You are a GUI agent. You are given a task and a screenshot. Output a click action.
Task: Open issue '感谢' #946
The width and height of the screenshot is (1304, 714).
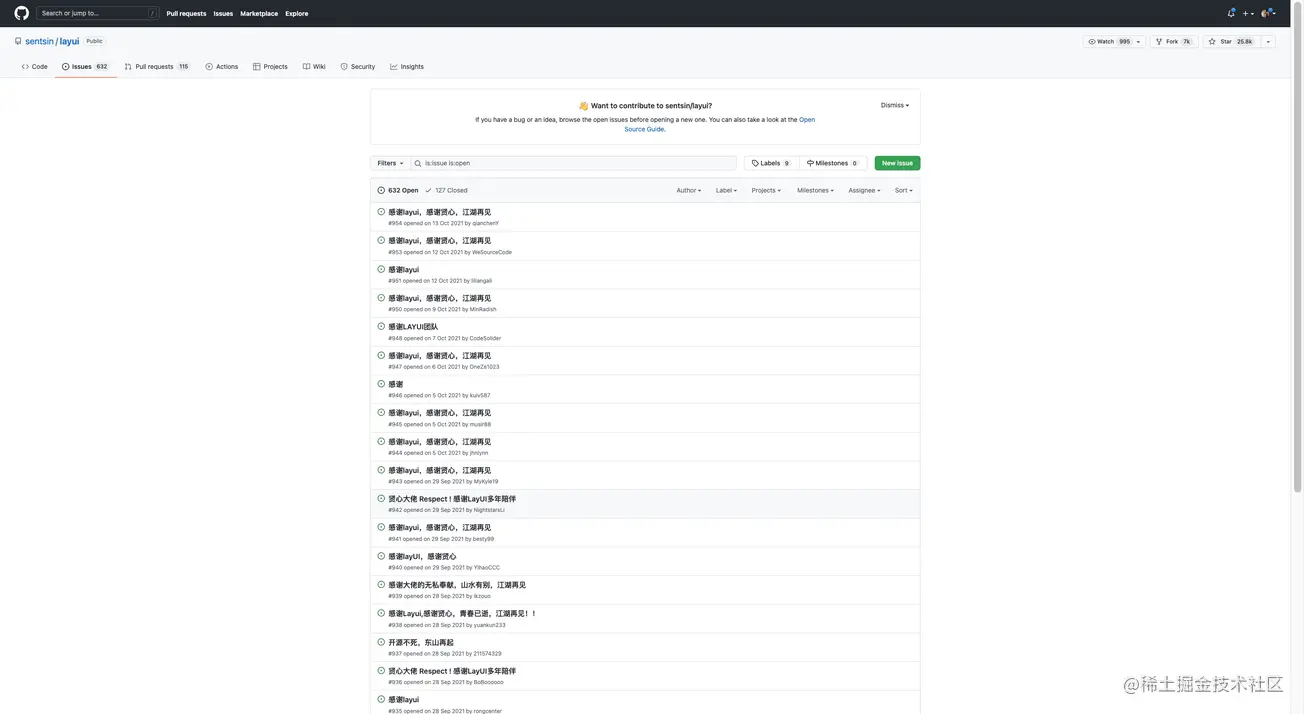click(x=395, y=384)
